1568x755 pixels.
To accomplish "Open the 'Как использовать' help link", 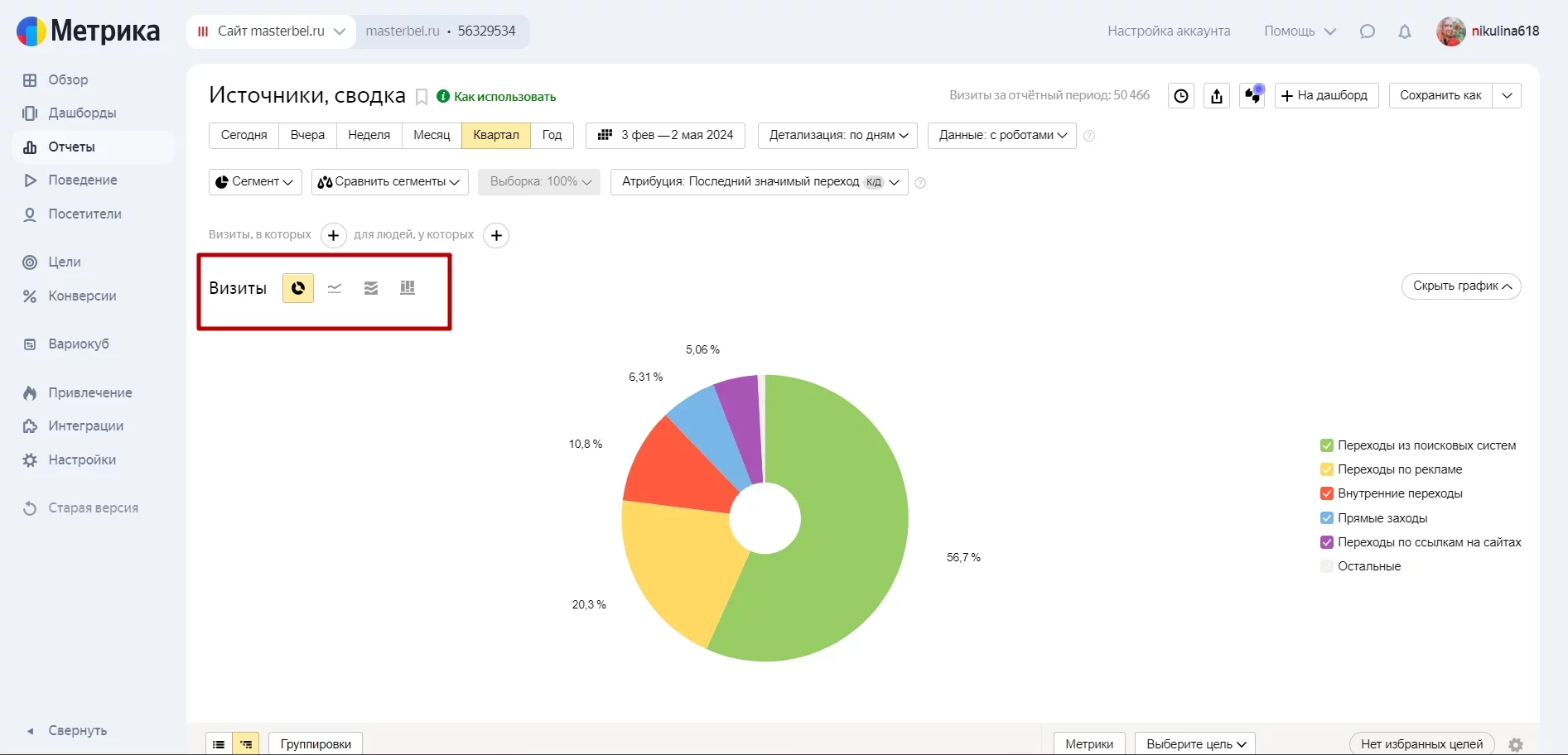I will point(504,97).
